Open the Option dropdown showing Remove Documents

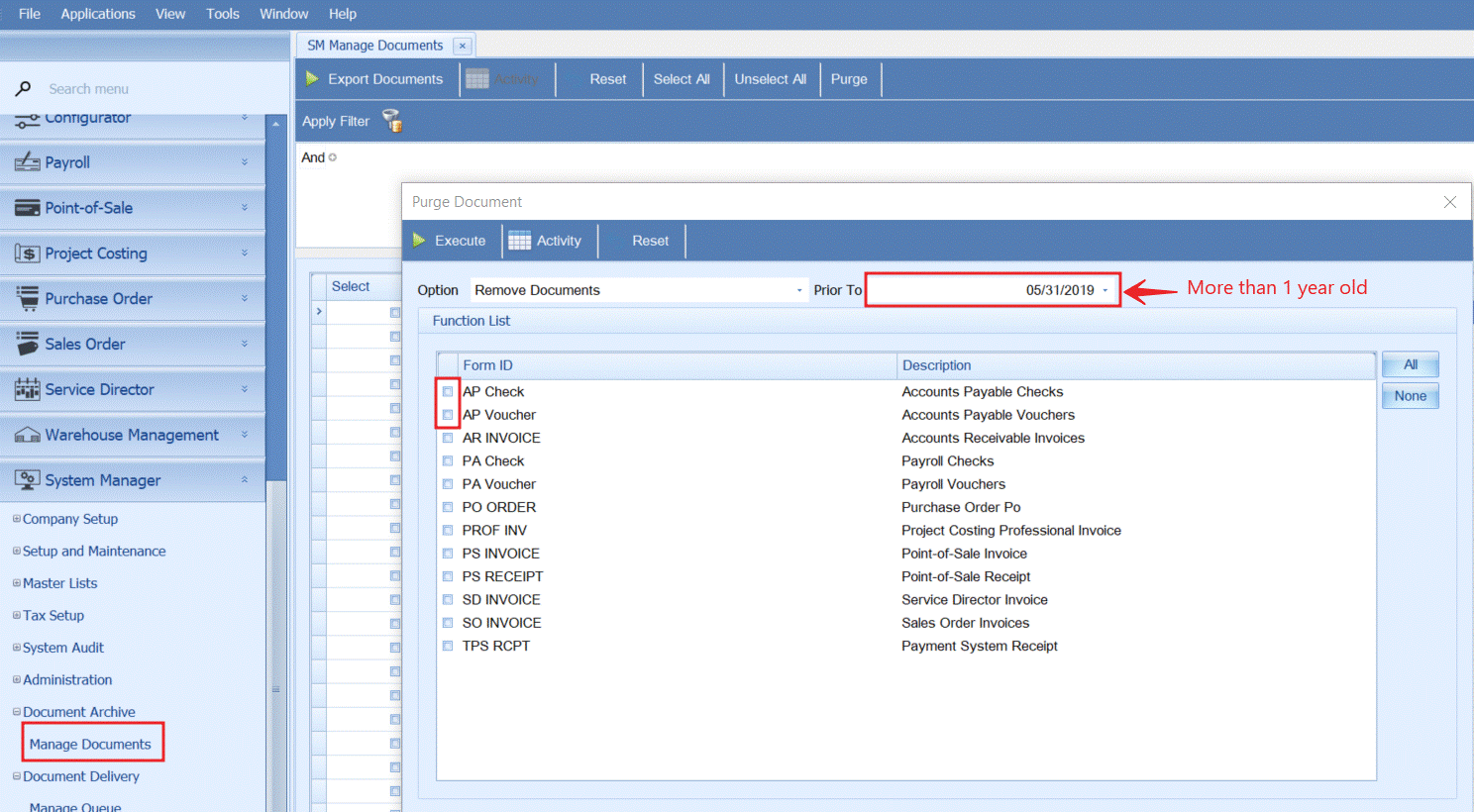click(x=798, y=290)
